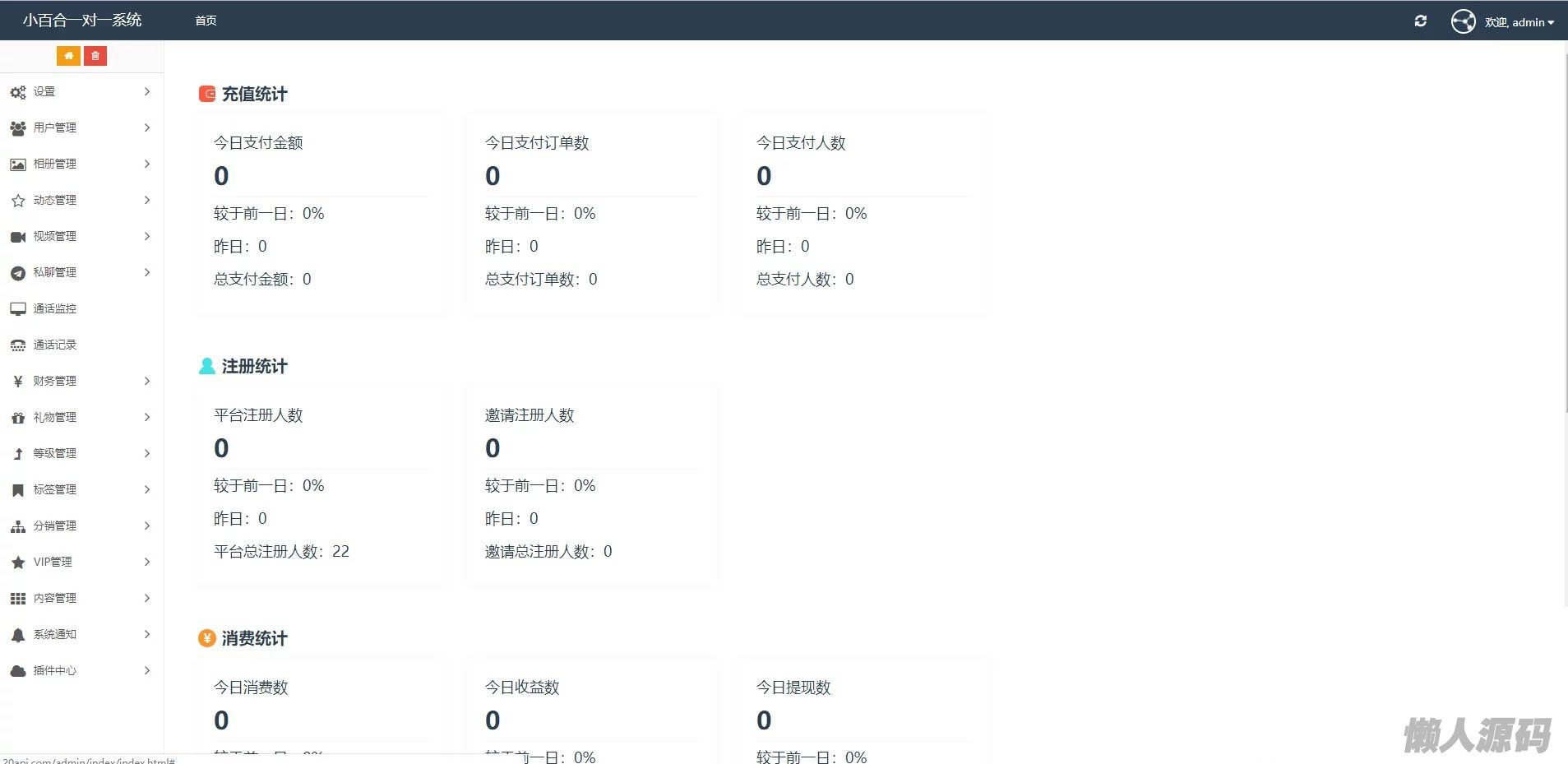
Task: Click the gift icon beside 礼物管理
Action: (18, 418)
